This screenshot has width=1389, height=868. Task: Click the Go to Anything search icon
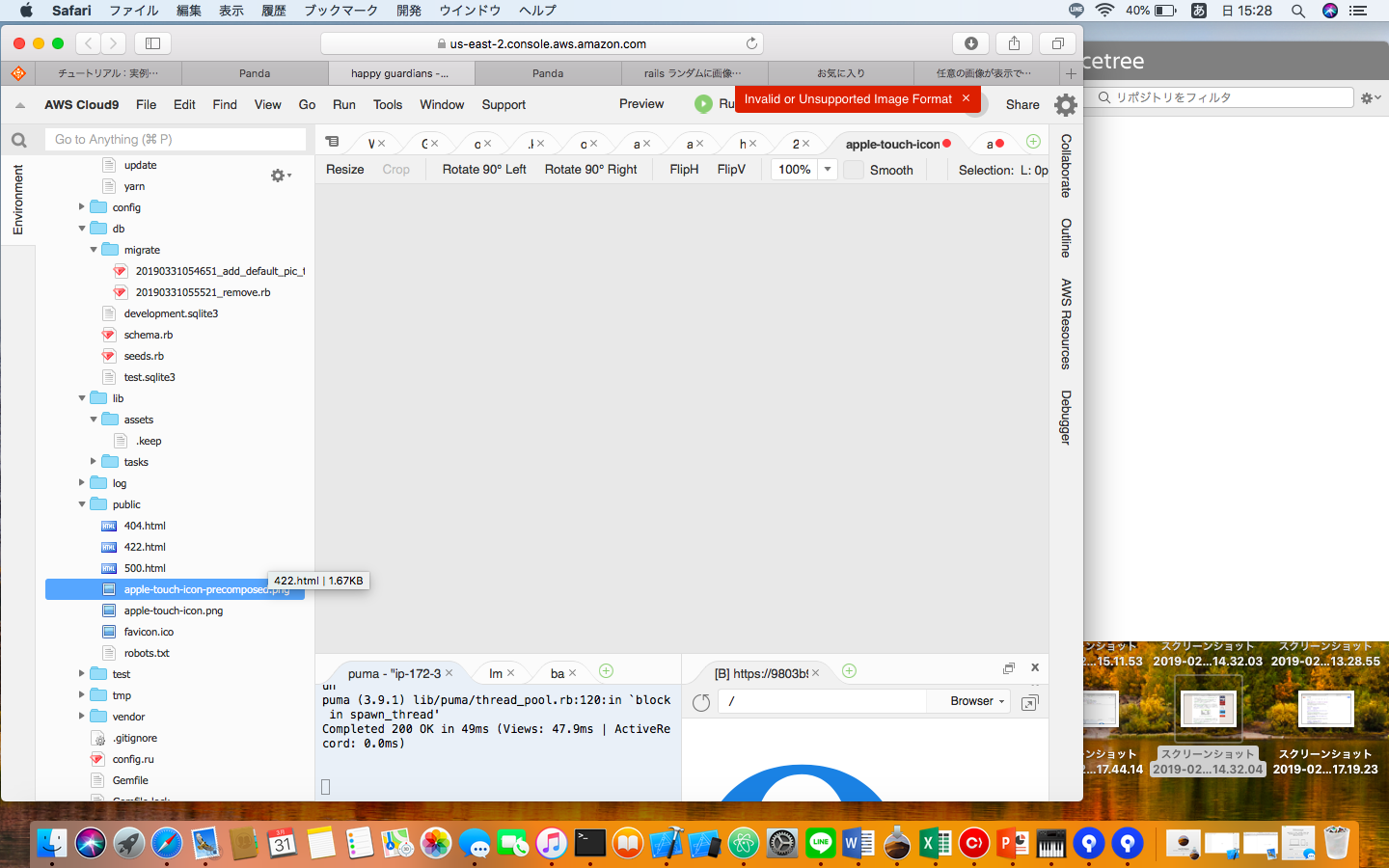pyautogui.click(x=19, y=140)
